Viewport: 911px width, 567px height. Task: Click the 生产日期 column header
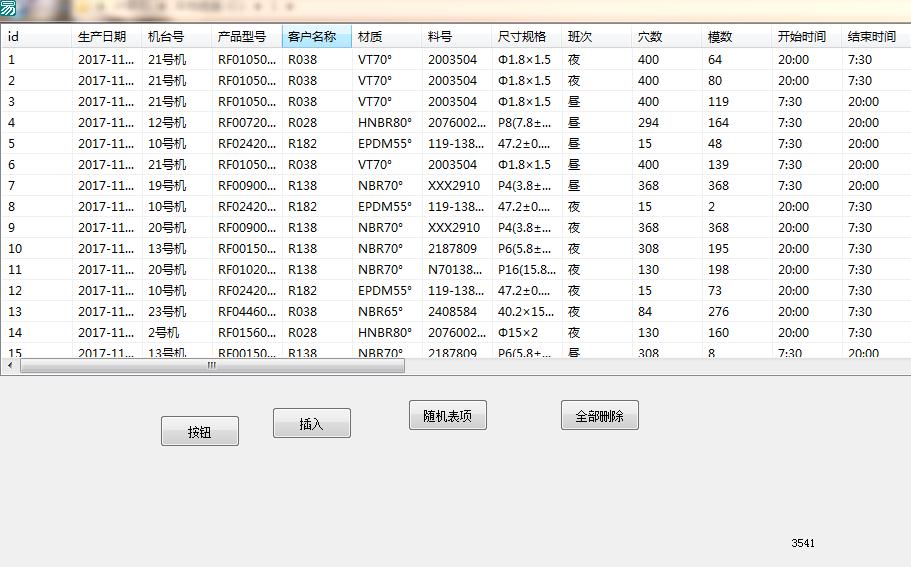pos(106,37)
